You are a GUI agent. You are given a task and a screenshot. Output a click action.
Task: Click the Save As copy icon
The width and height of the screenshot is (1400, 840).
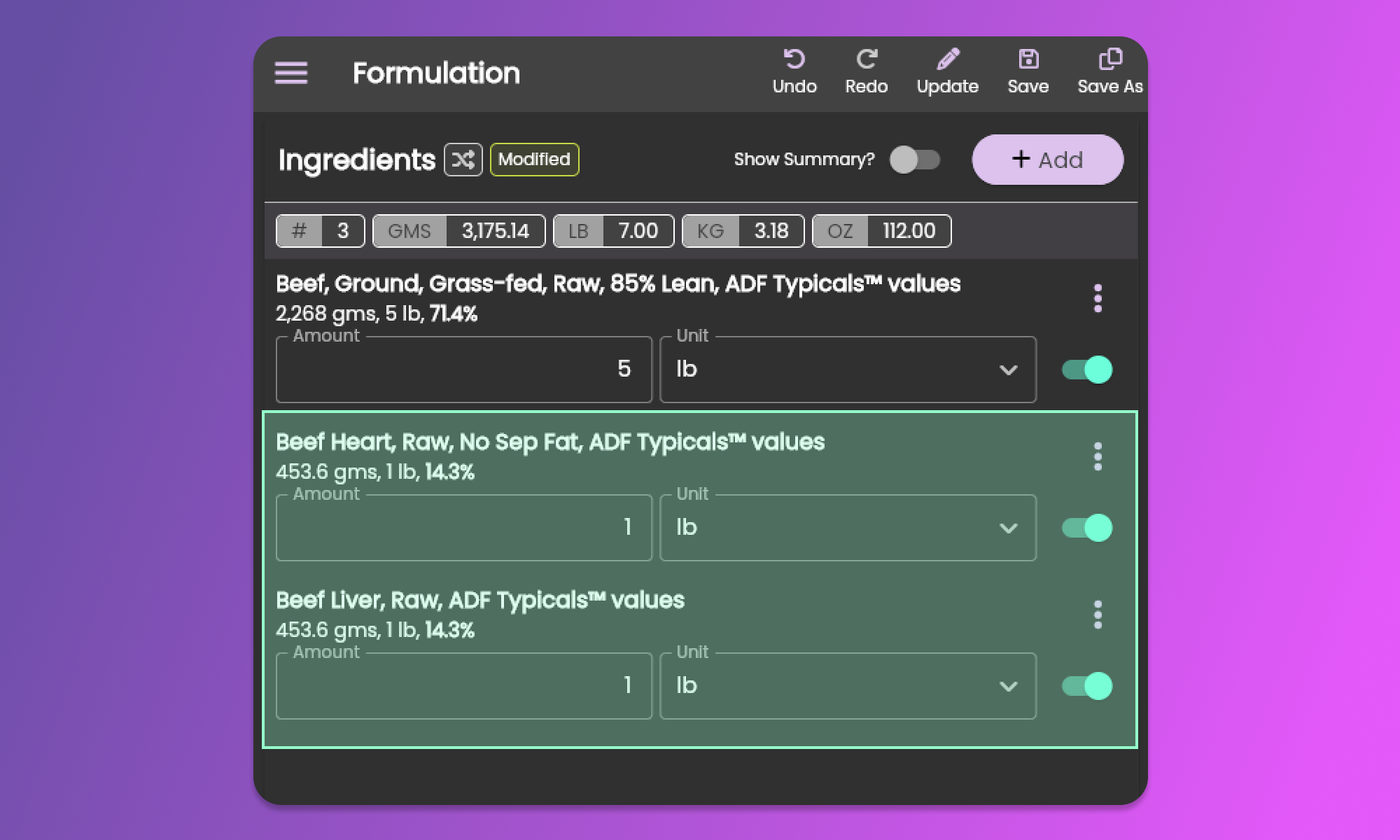1109,59
